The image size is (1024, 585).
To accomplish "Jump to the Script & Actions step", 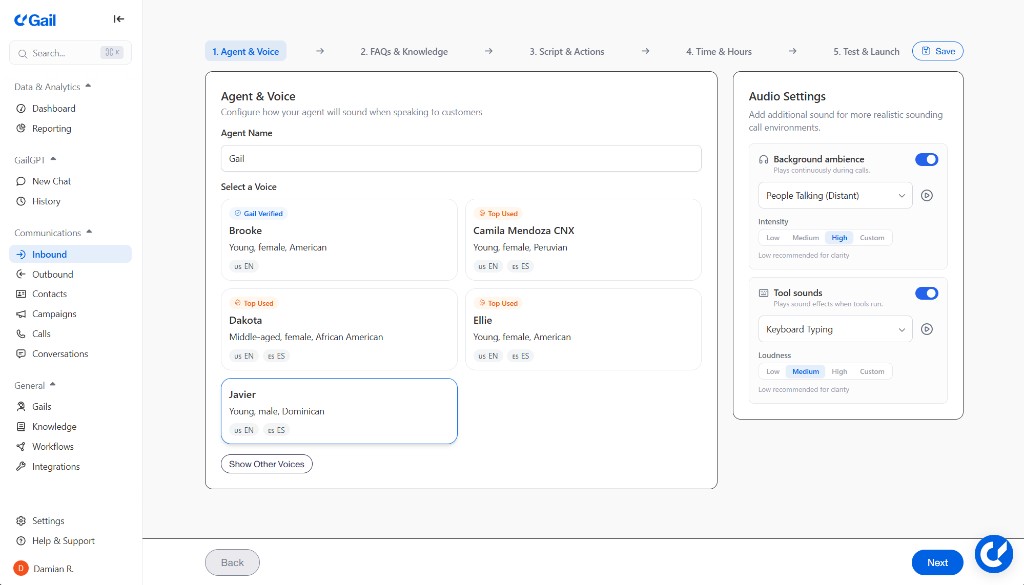I will [x=567, y=52].
